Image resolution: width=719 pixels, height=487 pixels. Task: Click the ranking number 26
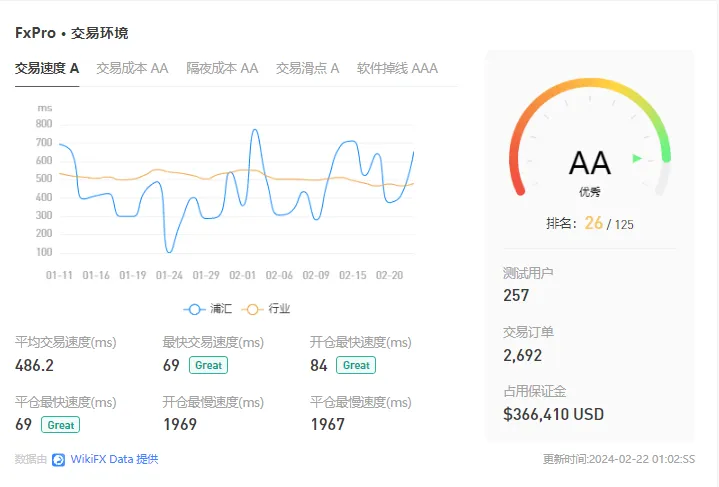coord(593,223)
